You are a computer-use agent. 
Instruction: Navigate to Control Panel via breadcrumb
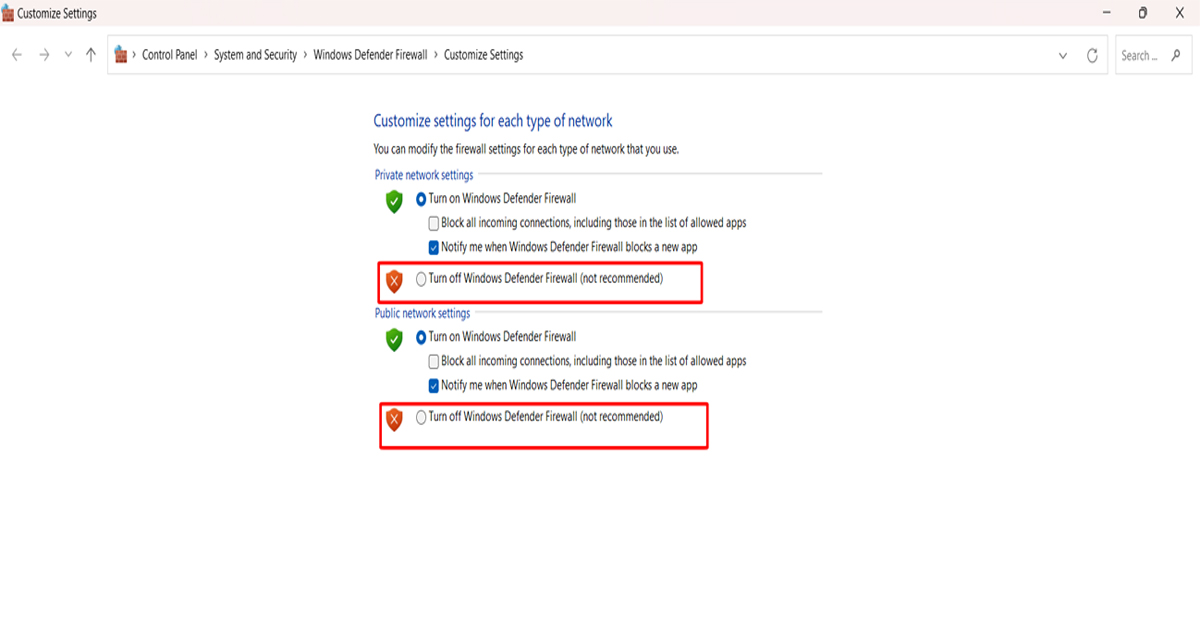[x=173, y=55]
